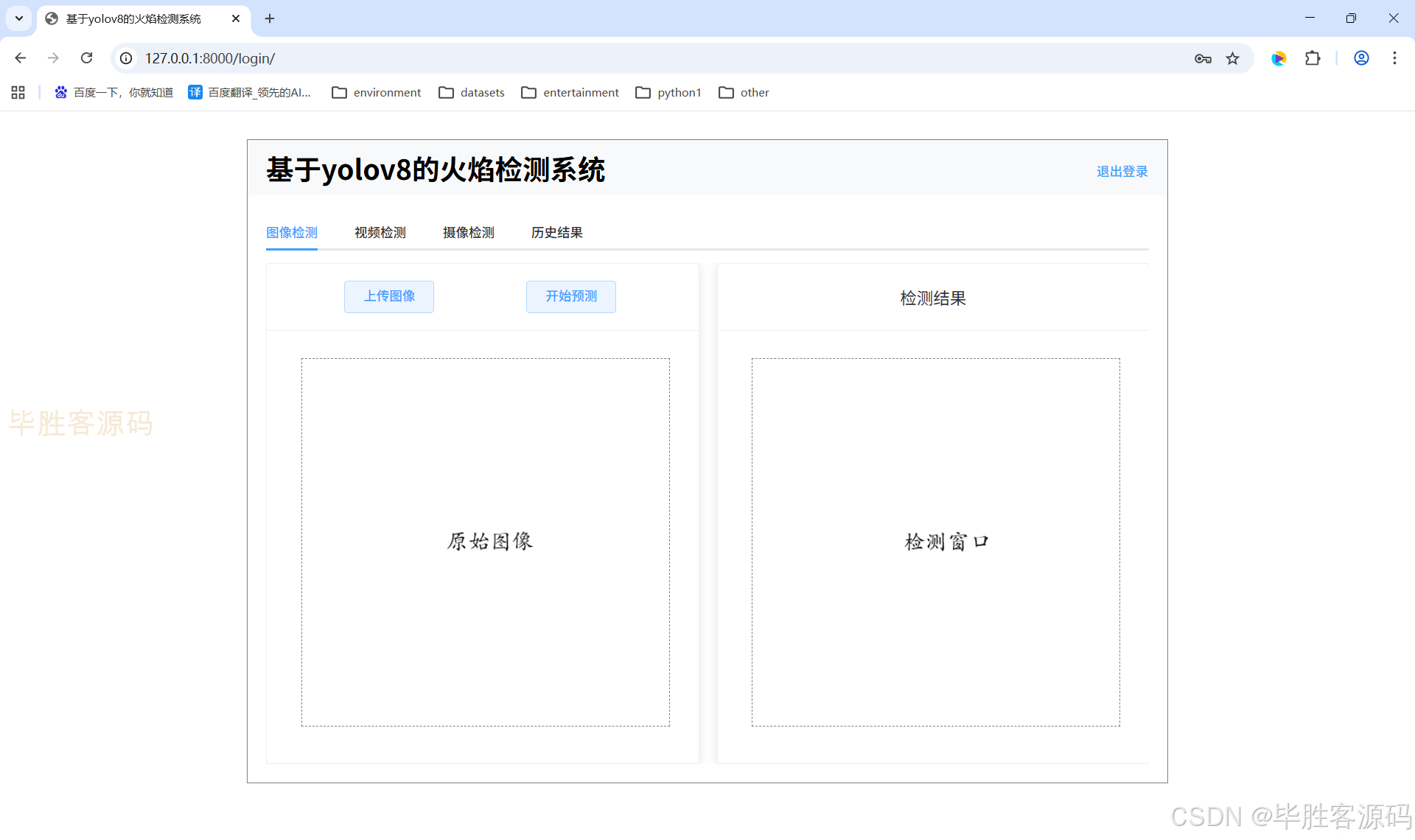Expand the tab search dropdown arrow
The width and height of the screenshot is (1415, 840).
coord(19,18)
